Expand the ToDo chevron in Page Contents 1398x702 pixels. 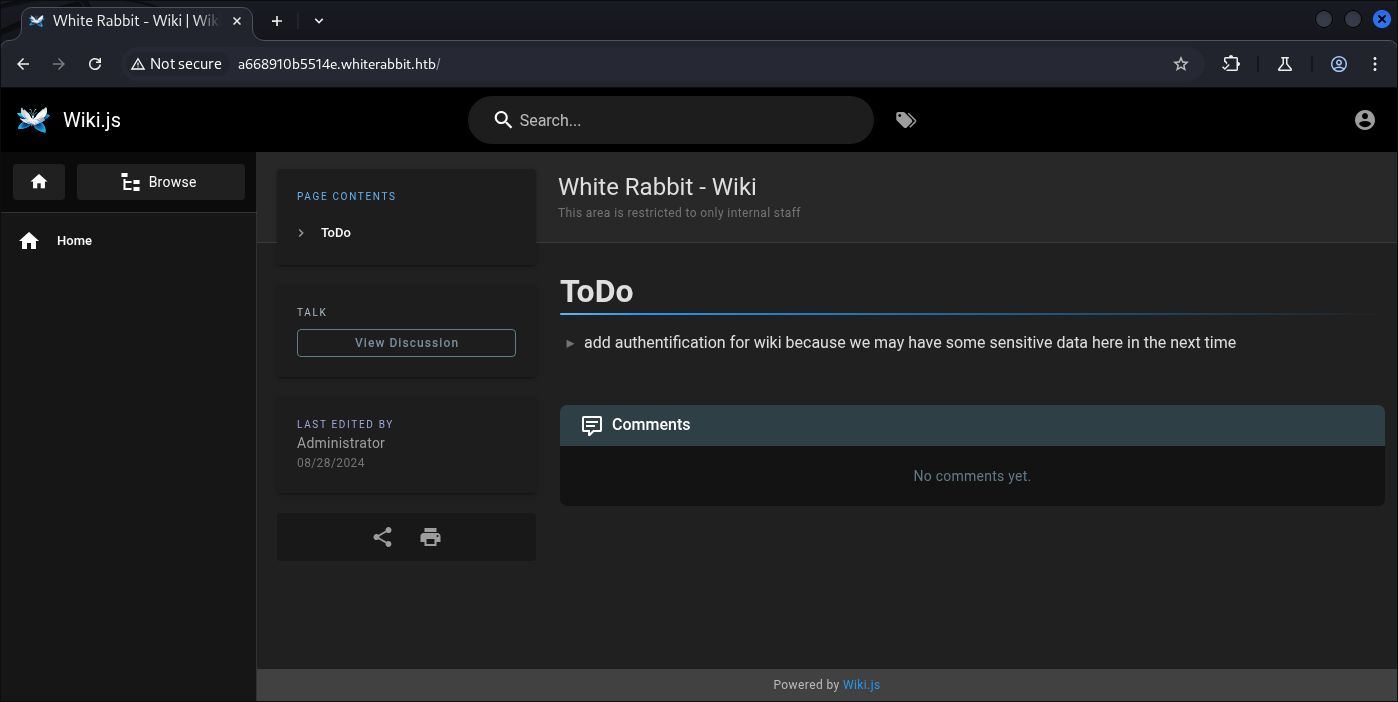click(x=301, y=233)
